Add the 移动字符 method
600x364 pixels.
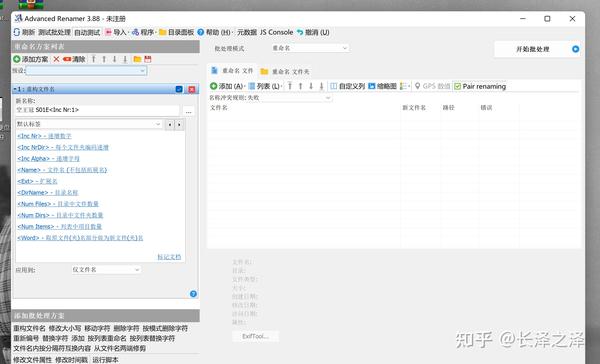97,328
